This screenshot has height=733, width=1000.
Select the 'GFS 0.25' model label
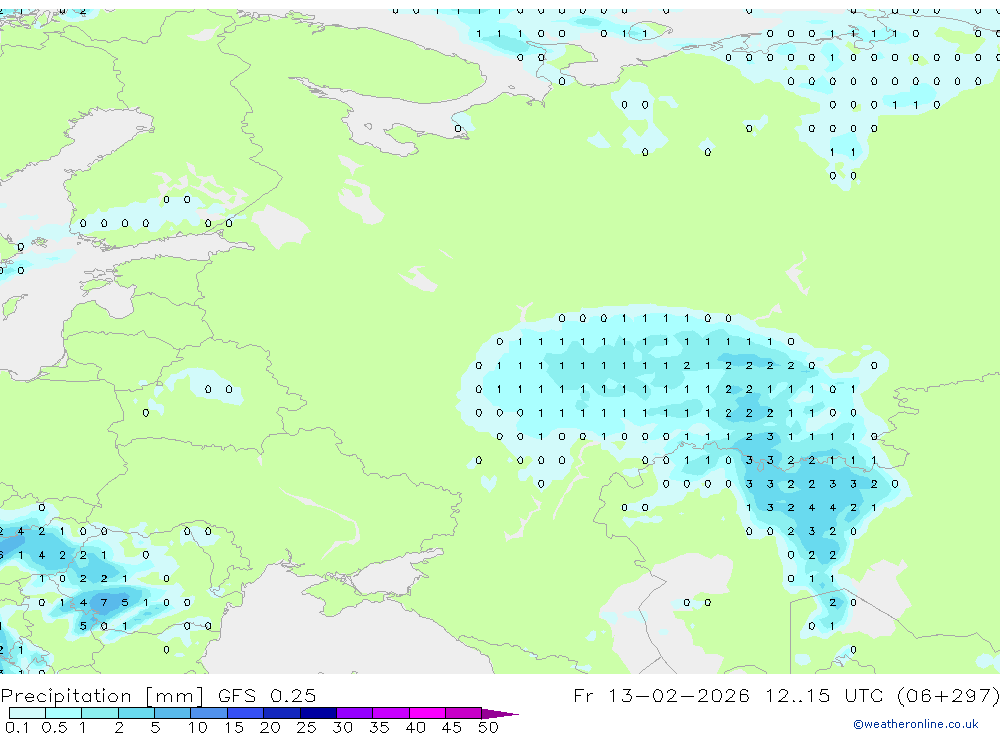pyautogui.click(x=267, y=695)
